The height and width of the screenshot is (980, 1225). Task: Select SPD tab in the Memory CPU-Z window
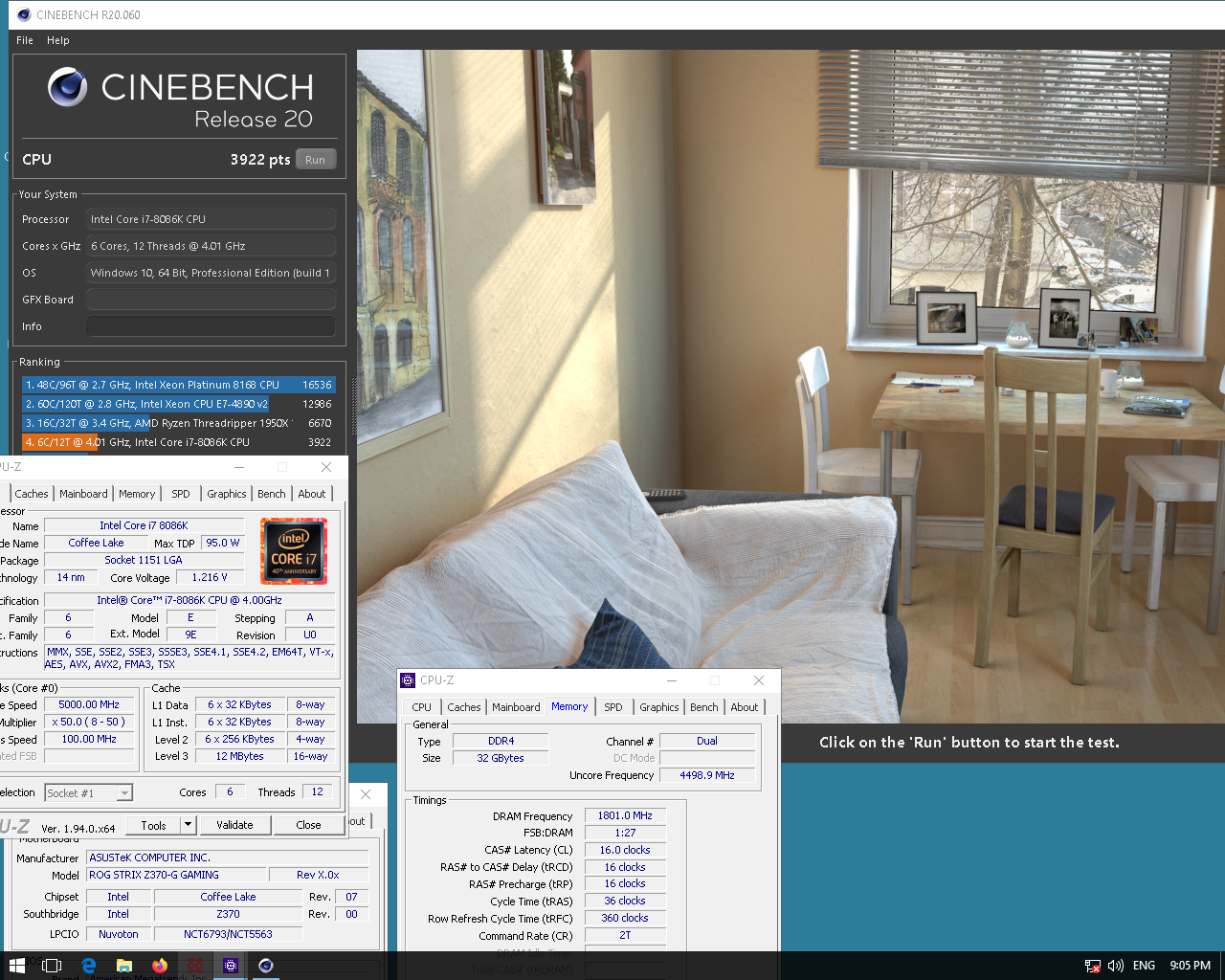(x=613, y=707)
